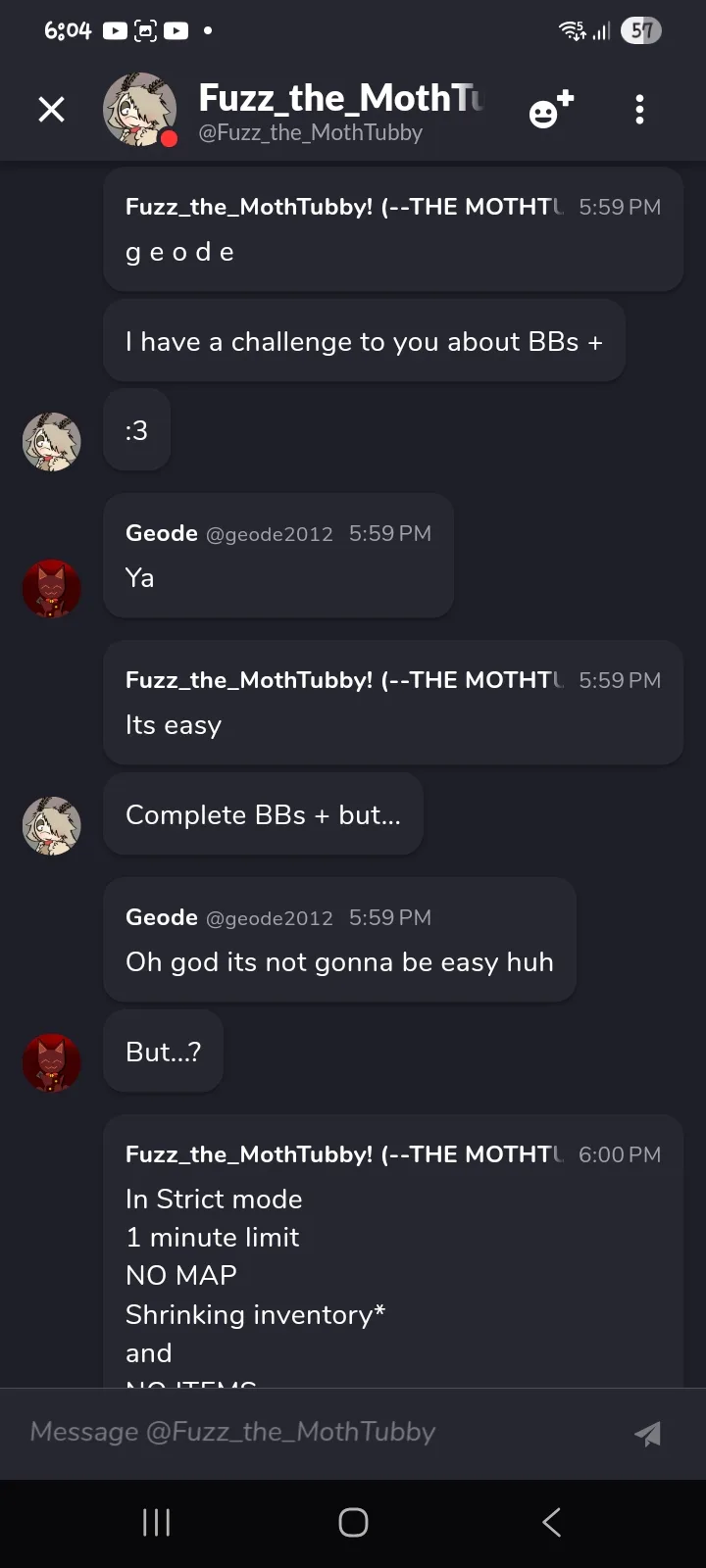
Task: Select the 'Its easy' message bubble
Action: pos(393,703)
